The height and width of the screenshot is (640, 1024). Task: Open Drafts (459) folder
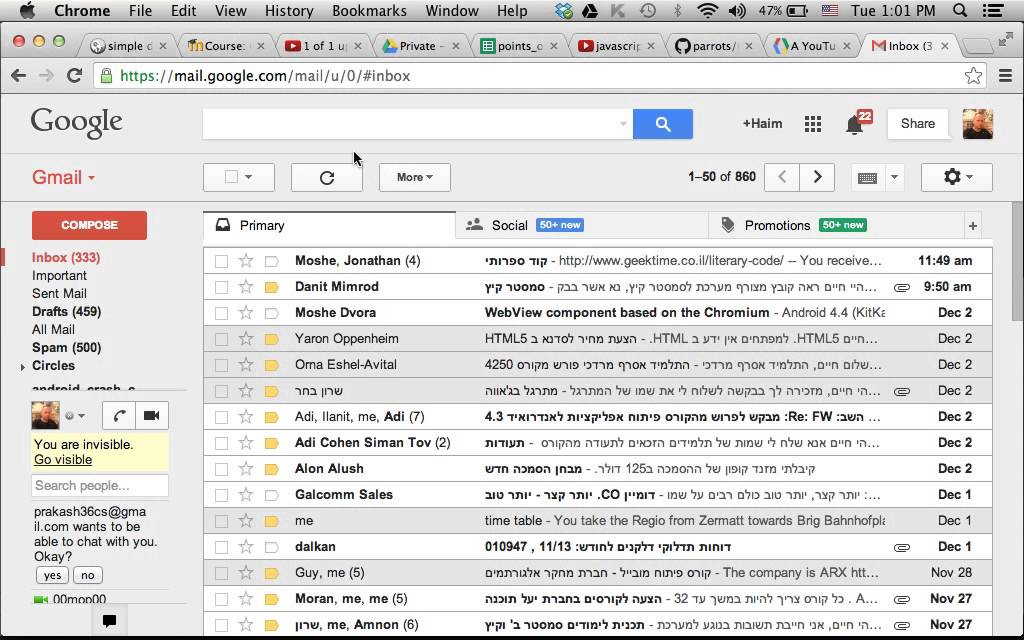click(67, 312)
